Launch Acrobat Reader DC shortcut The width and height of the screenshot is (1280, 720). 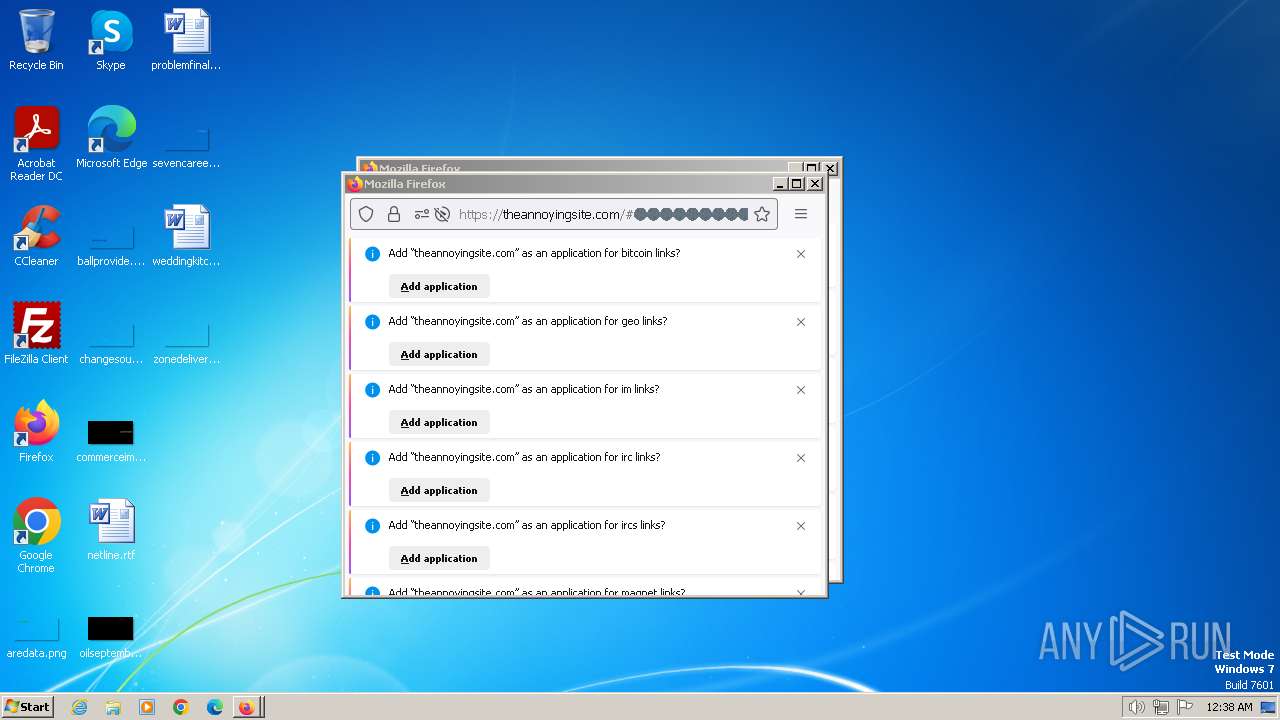36,145
